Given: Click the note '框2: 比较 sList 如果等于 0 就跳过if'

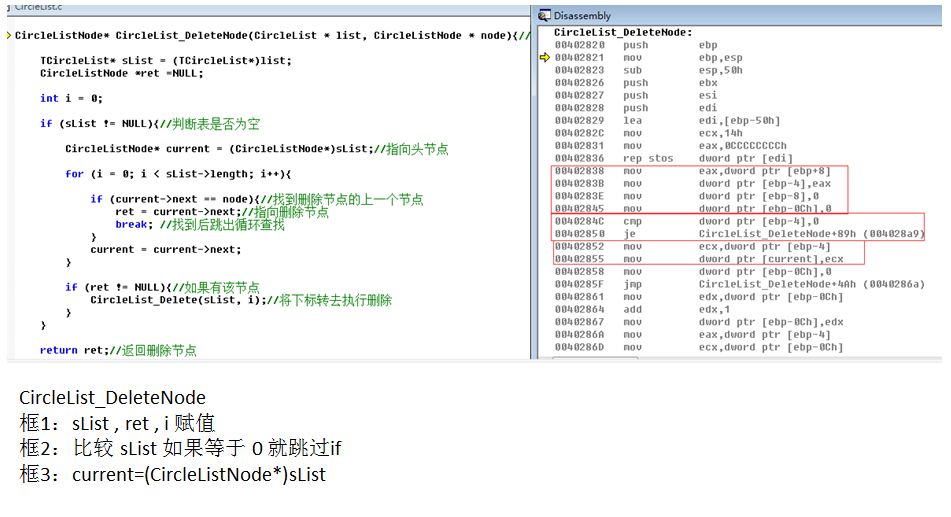Looking at the screenshot, I should [180, 448].
